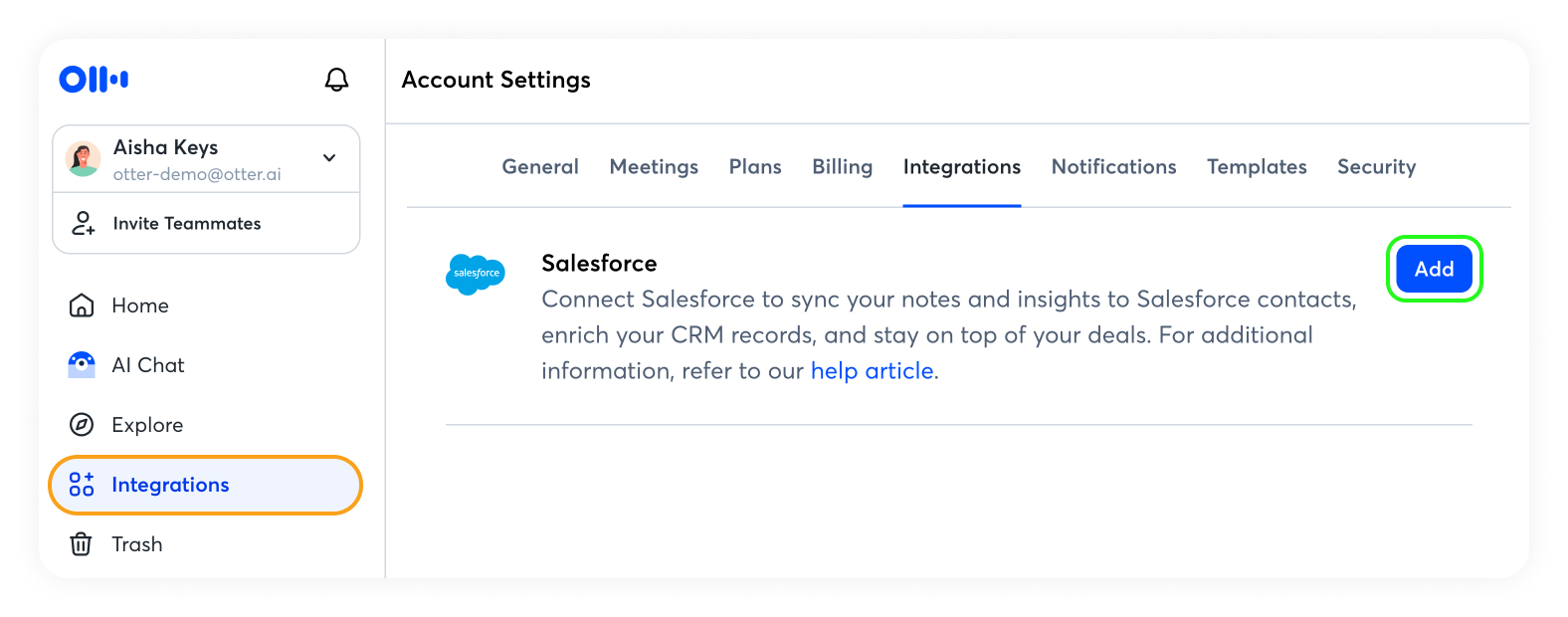The height and width of the screenshot is (617, 1568).
Task: Switch to the Security tab
Action: [x=1377, y=167]
